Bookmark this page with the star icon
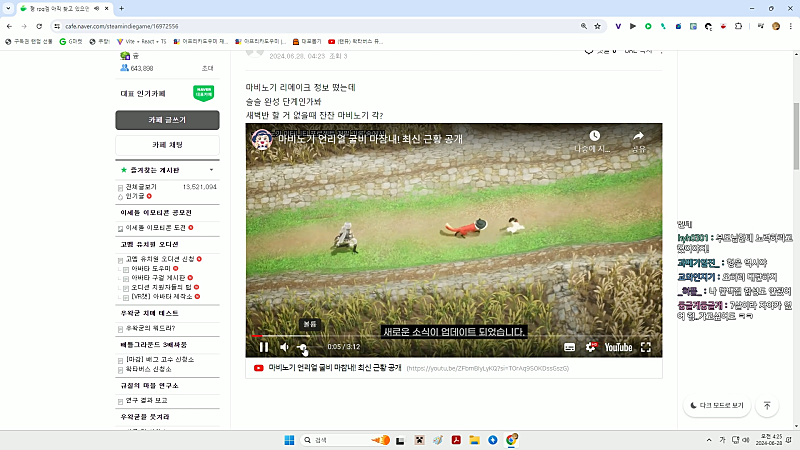The height and width of the screenshot is (450, 800). click(x=597, y=26)
